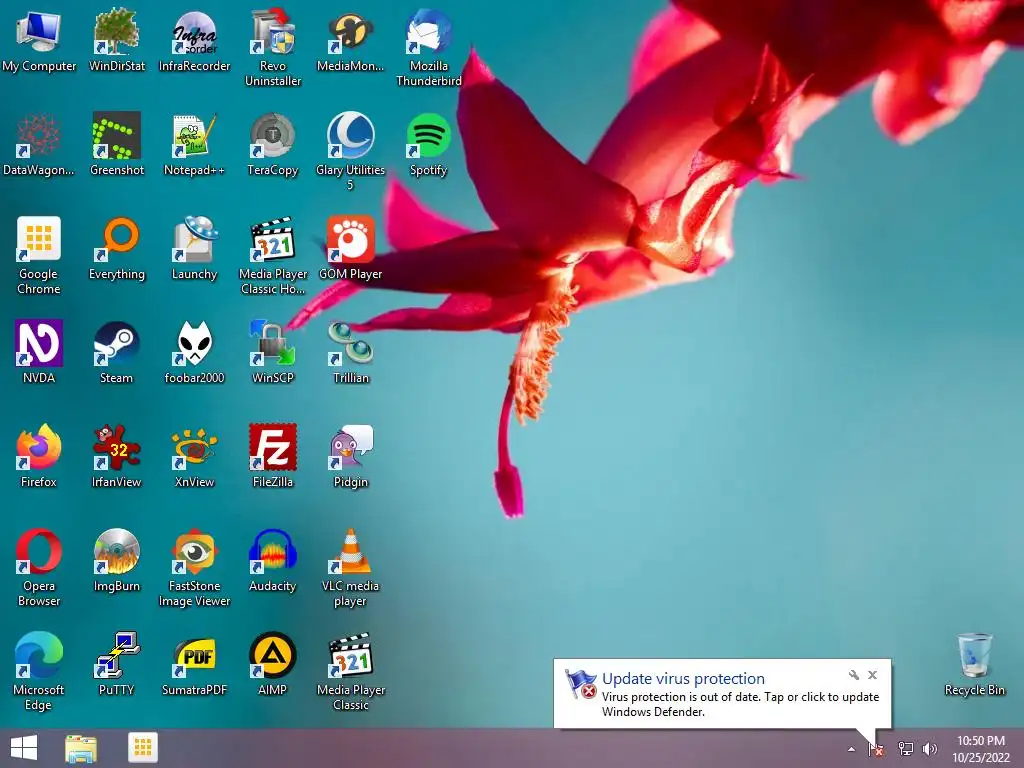This screenshot has width=1024, height=768.
Task: Open the taskbar clock showing 10:50 PM
Action: tap(980, 749)
